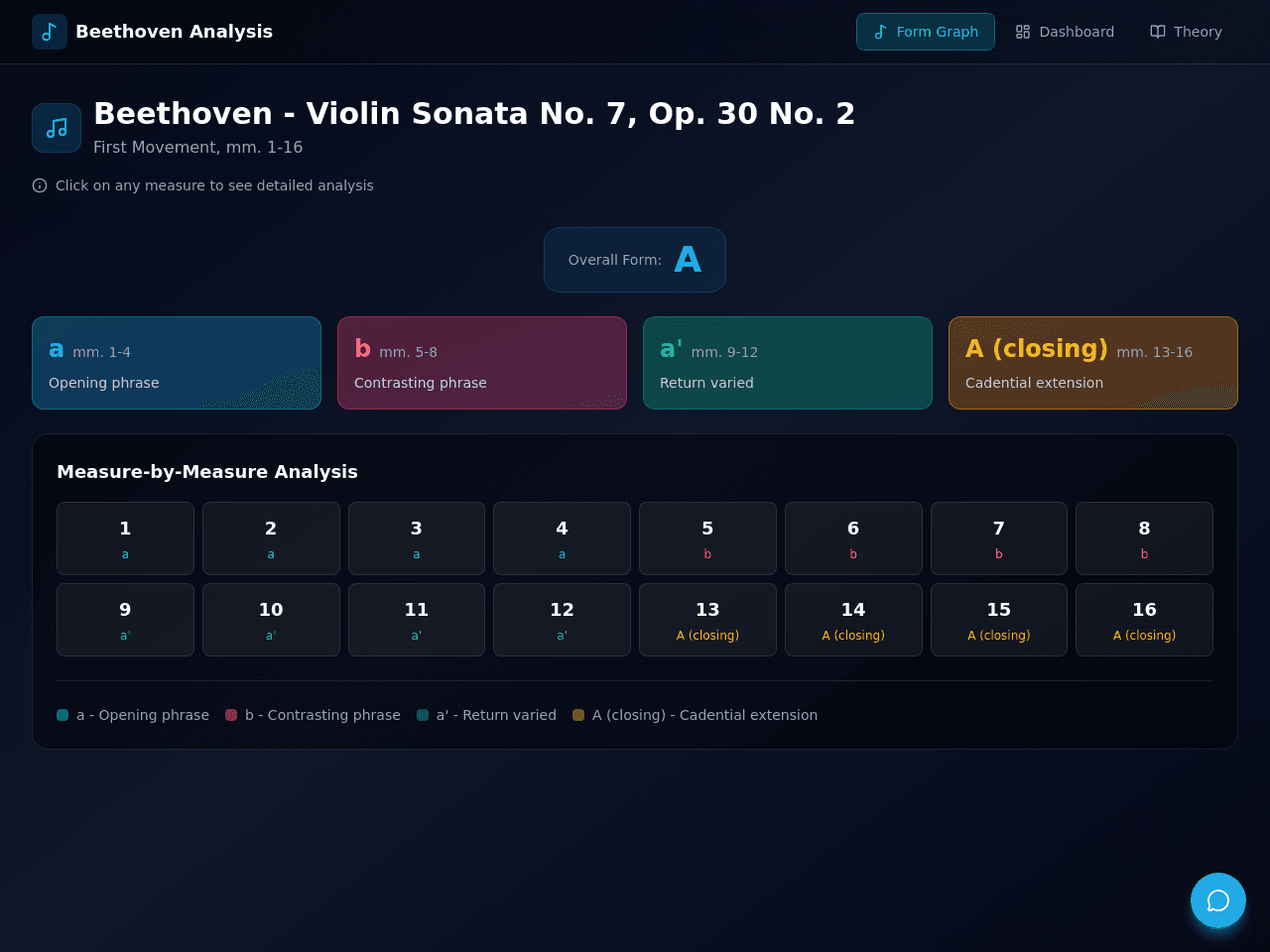Click the sonata title heading
The width and height of the screenshot is (1270, 952).
[x=474, y=114]
